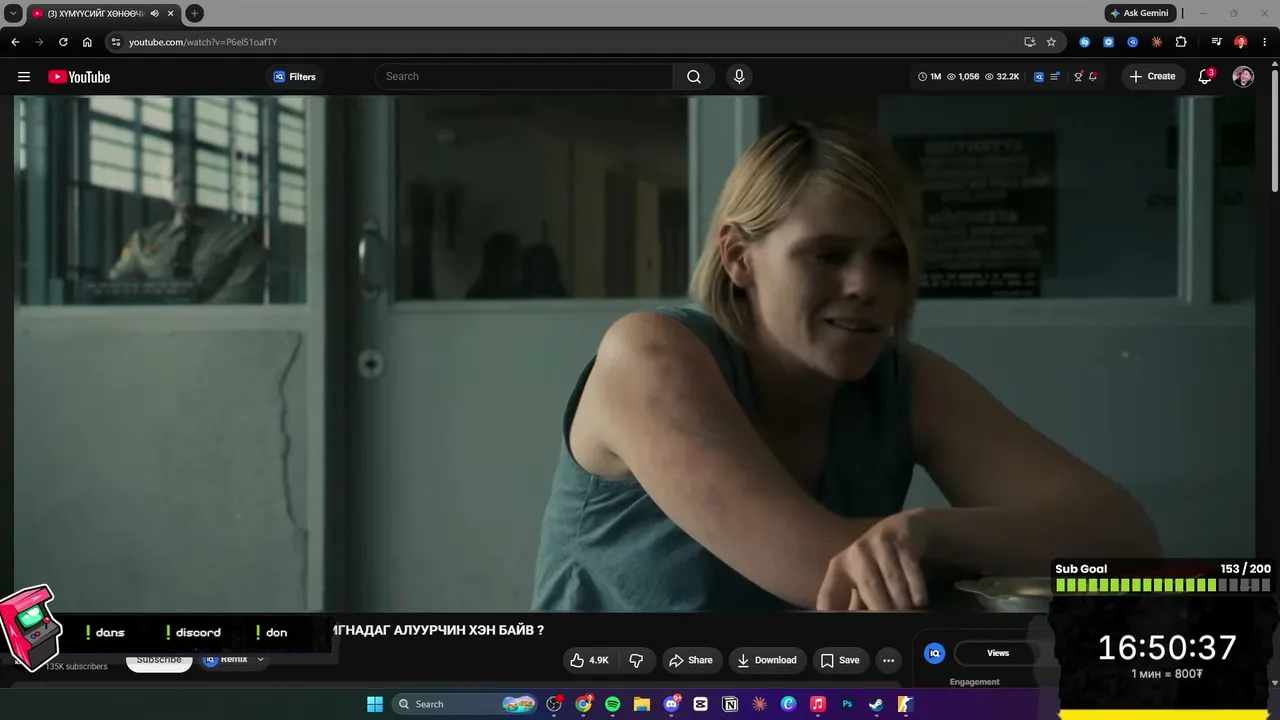Start voice search with the microphone
The height and width of the screenshot is (720, 1280).
click(739, 77)
